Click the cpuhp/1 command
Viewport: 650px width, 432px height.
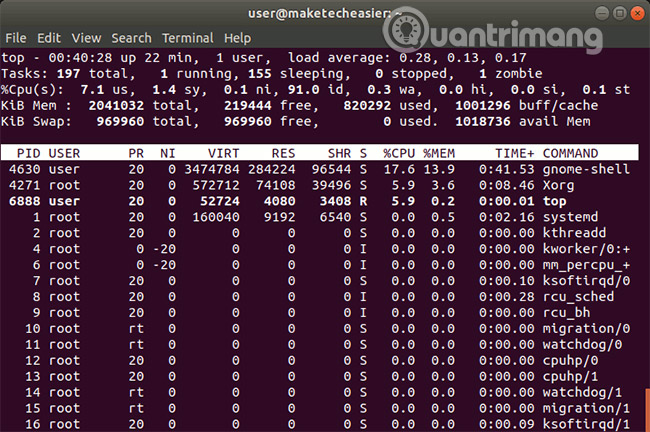[570, 377]
